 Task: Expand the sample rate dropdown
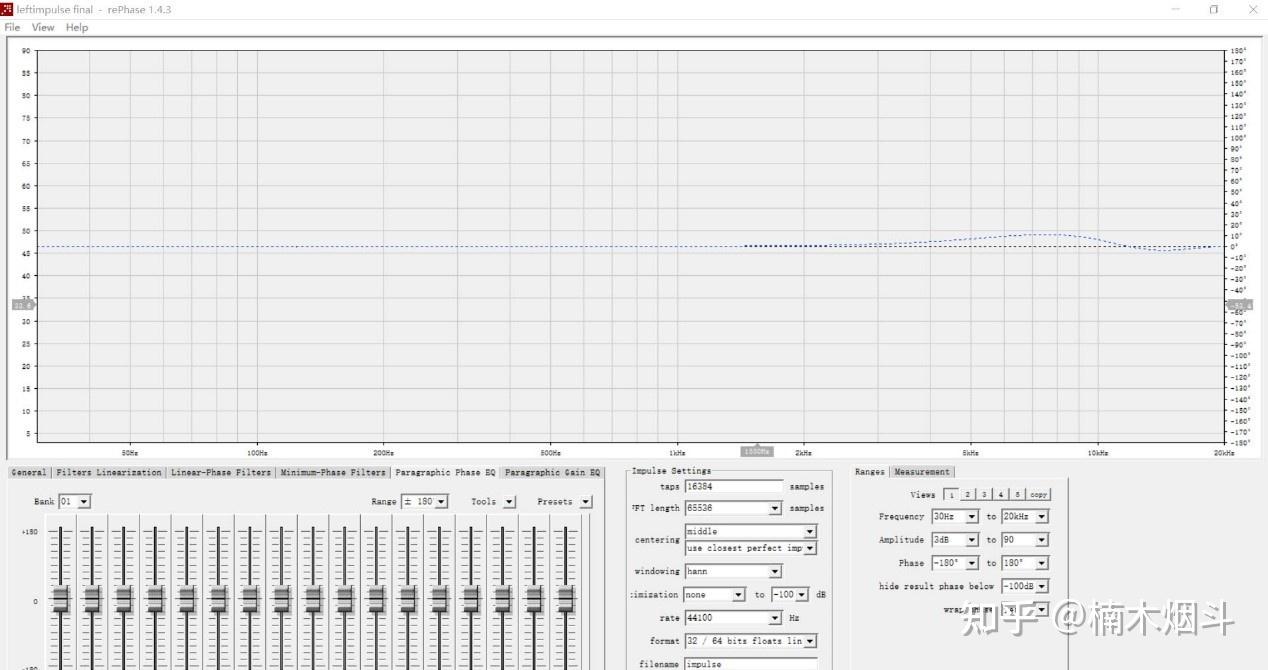pos(733,618)
